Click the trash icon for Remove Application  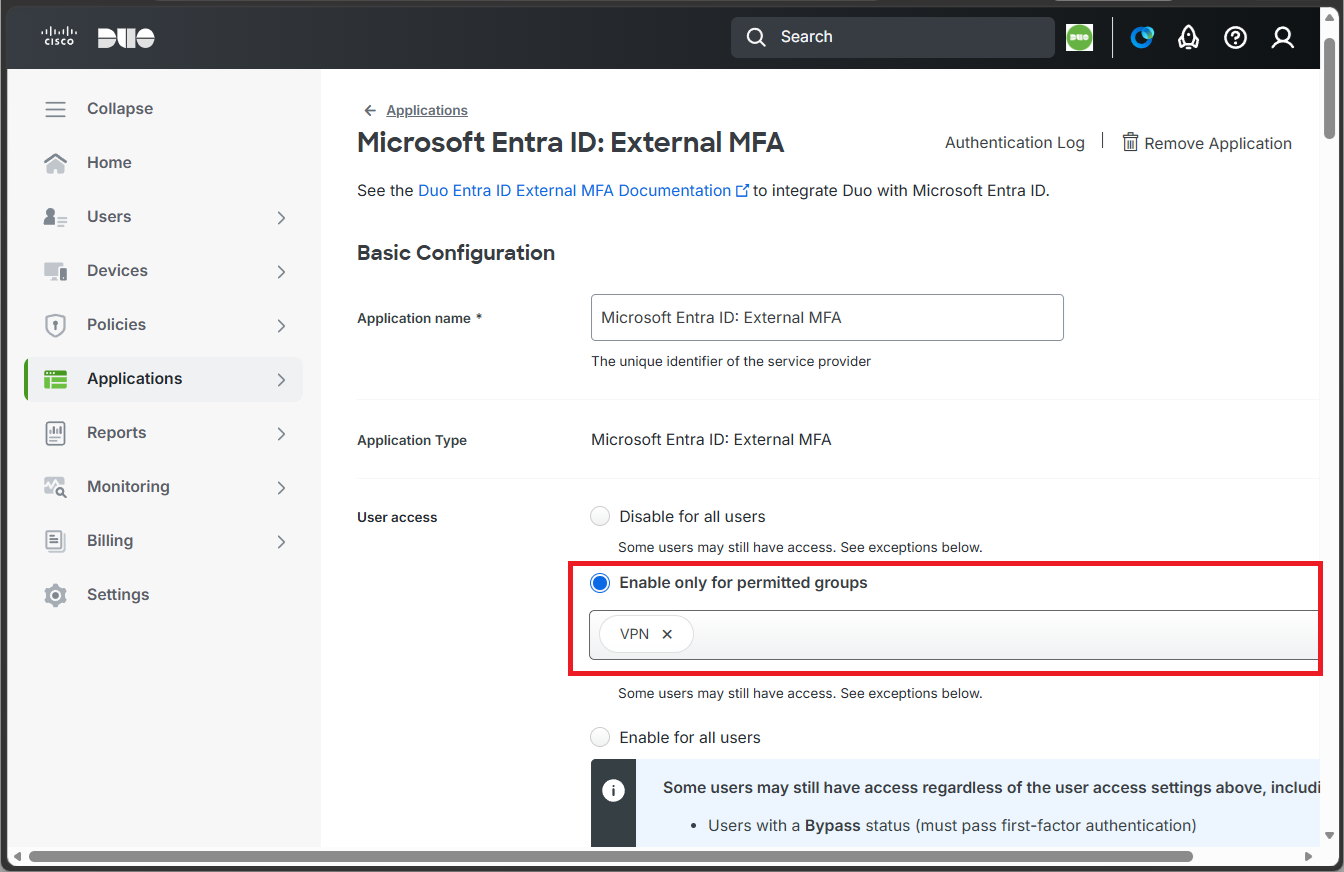point(1130,142)
